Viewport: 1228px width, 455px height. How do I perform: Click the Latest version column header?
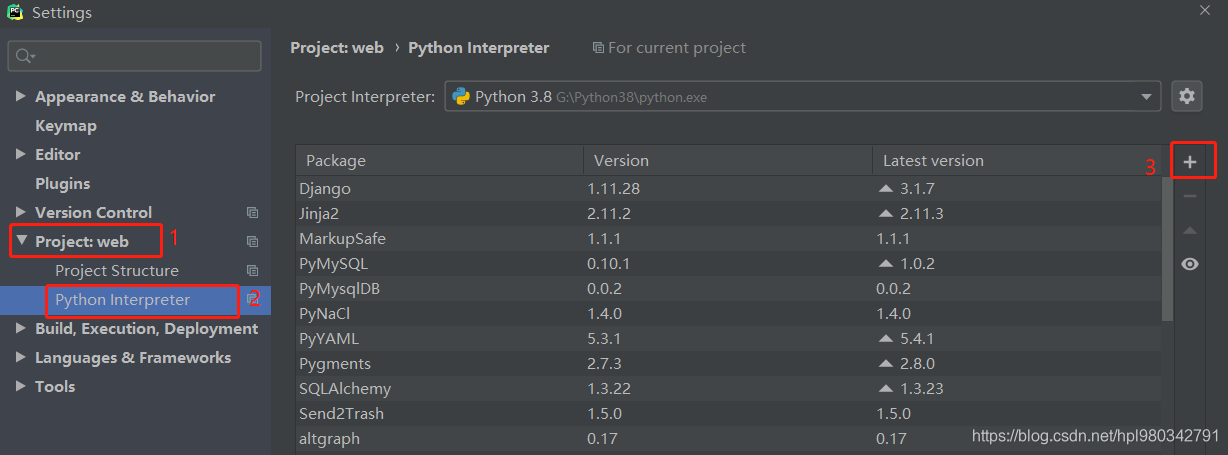click(x=1015, y=160)
